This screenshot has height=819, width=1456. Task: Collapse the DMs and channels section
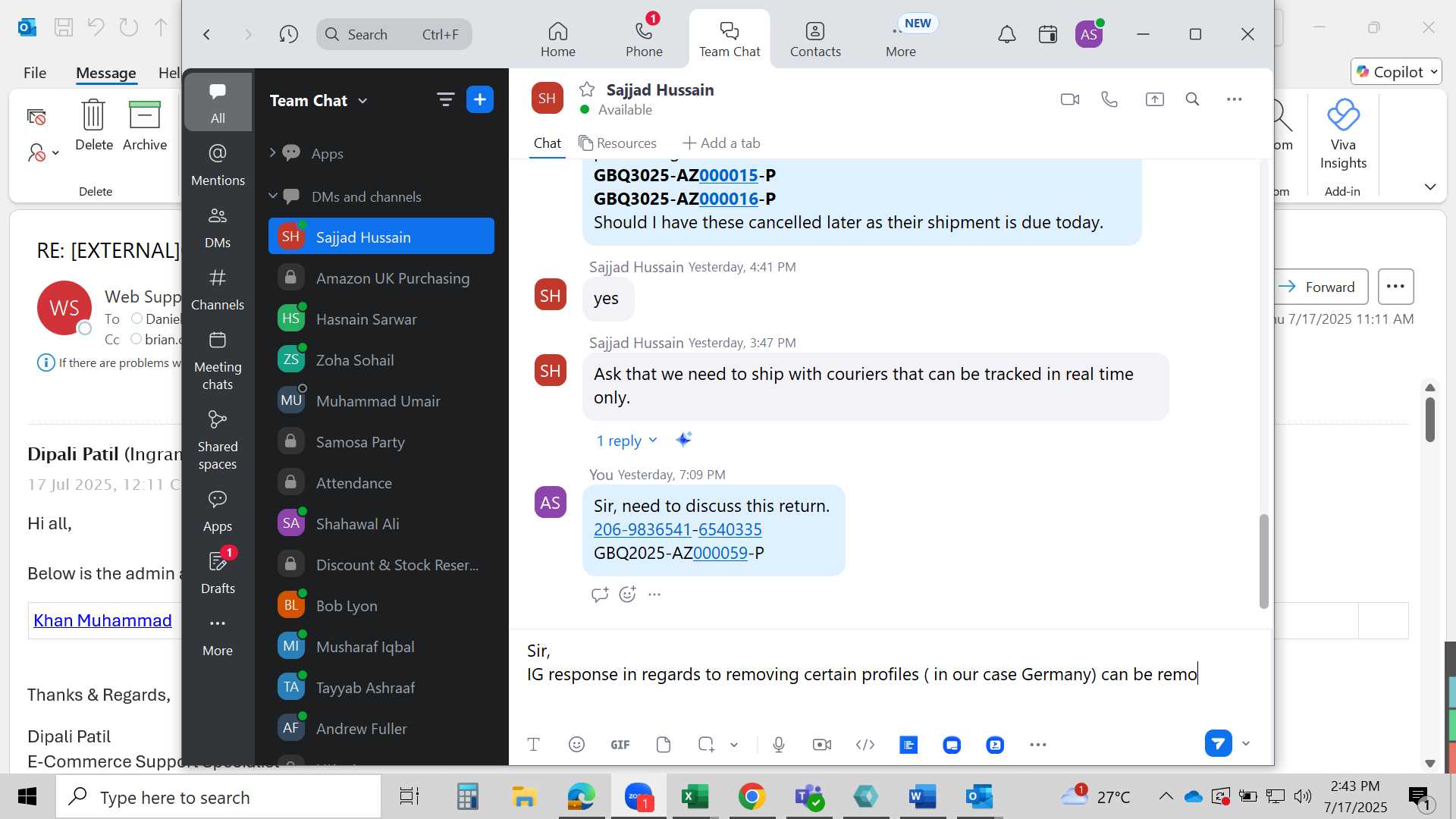coord(272,196)
